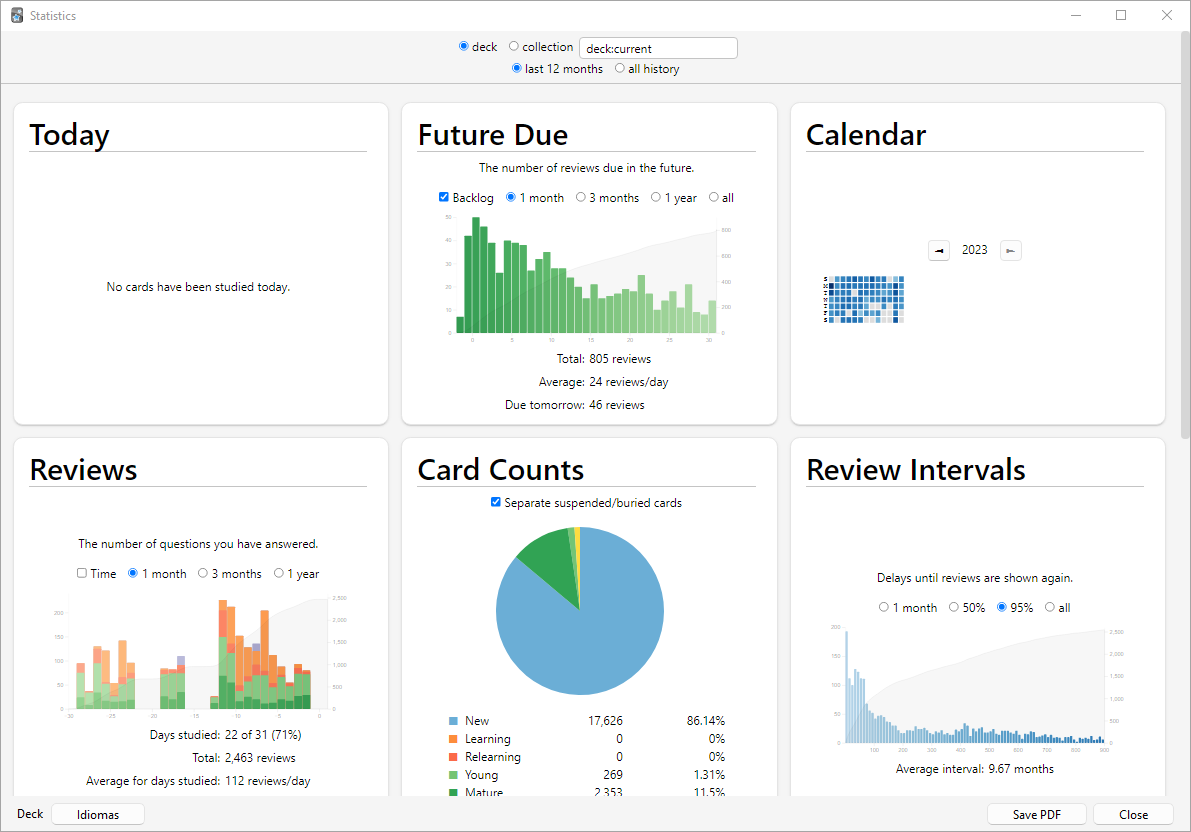This screenshot has width=1191, height=832.
Task: Click the Close button at bottom right
Action: (x=1132, y=814)
